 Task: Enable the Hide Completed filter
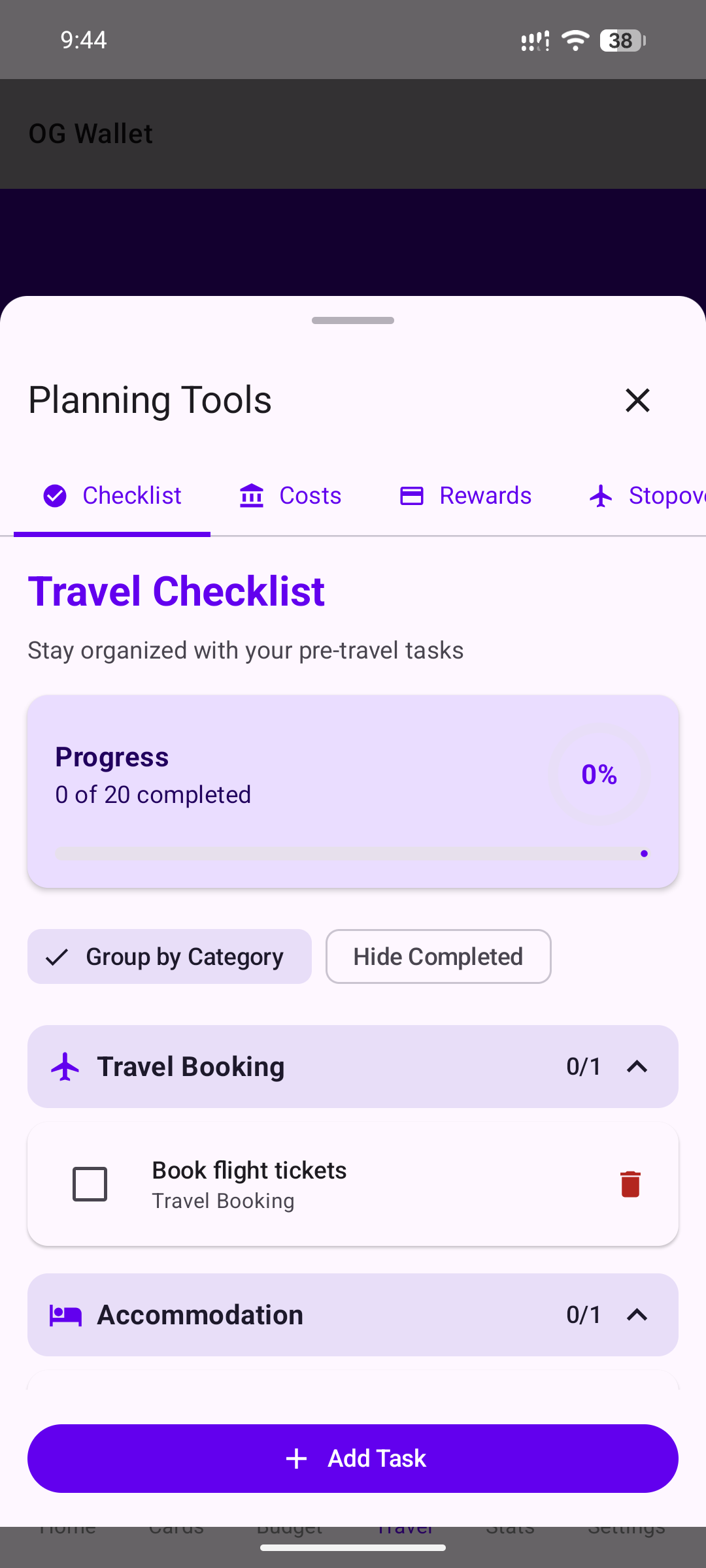(x=438, y=956)
